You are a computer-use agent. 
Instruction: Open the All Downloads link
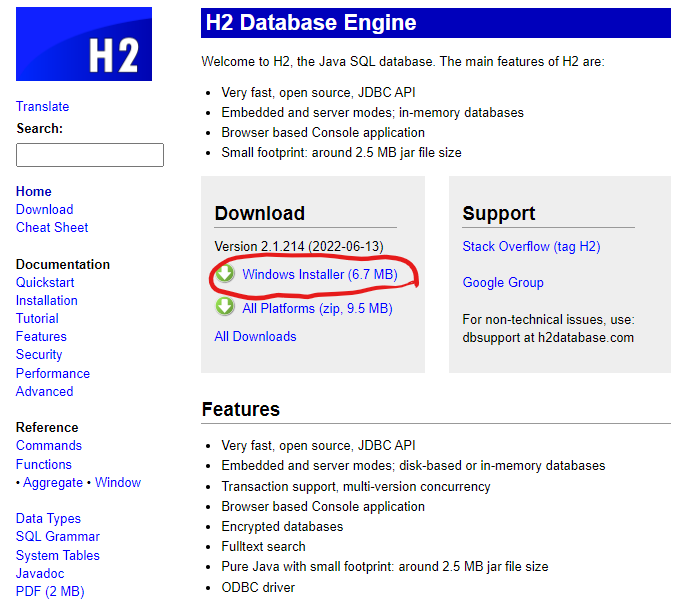(255, 336)
